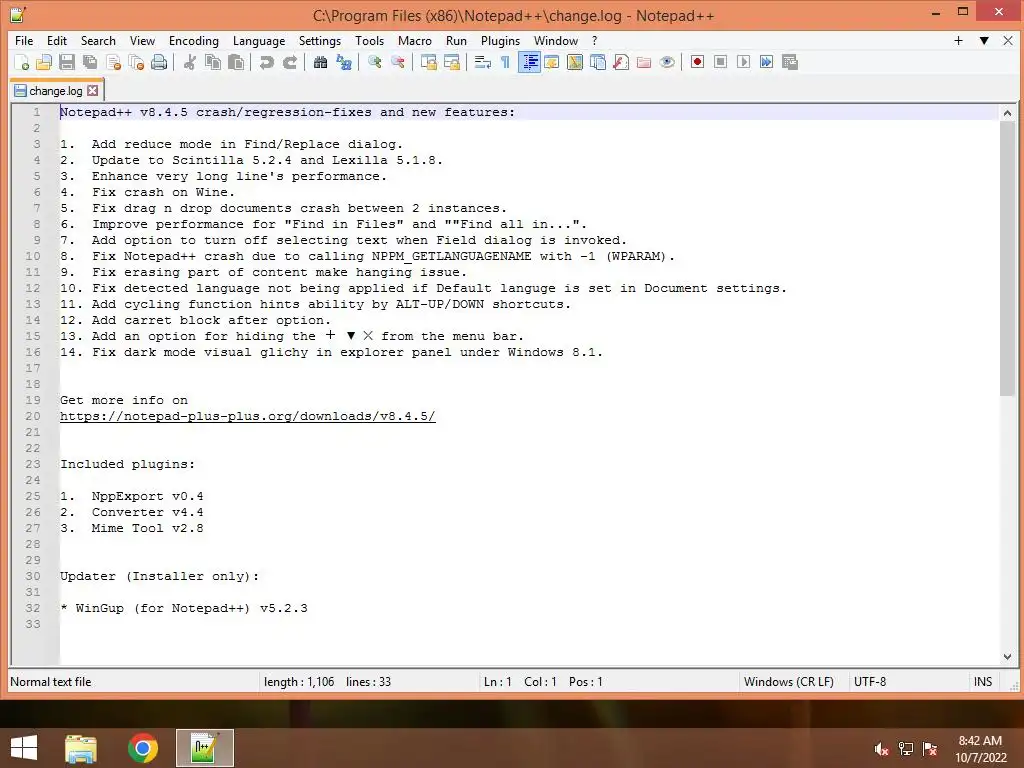The image size is (1024, 768).
Task: Place cursor on 'Included plugins:' line
Action: (127, 464)
